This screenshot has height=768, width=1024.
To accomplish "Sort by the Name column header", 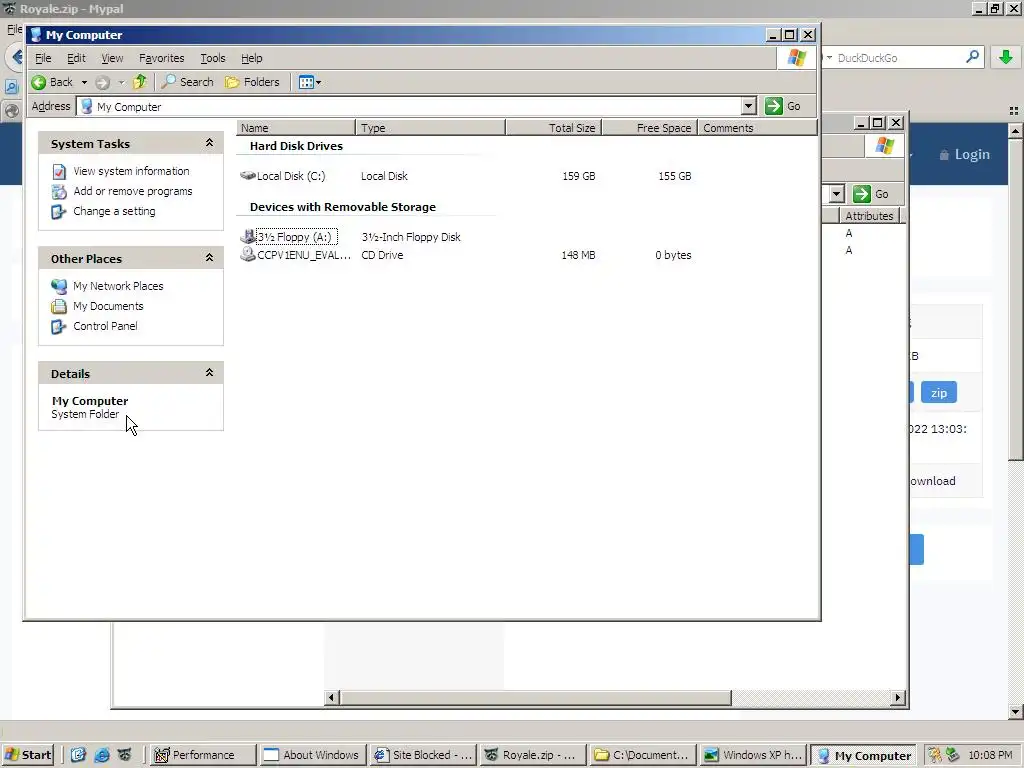I will tap(296, 128).
